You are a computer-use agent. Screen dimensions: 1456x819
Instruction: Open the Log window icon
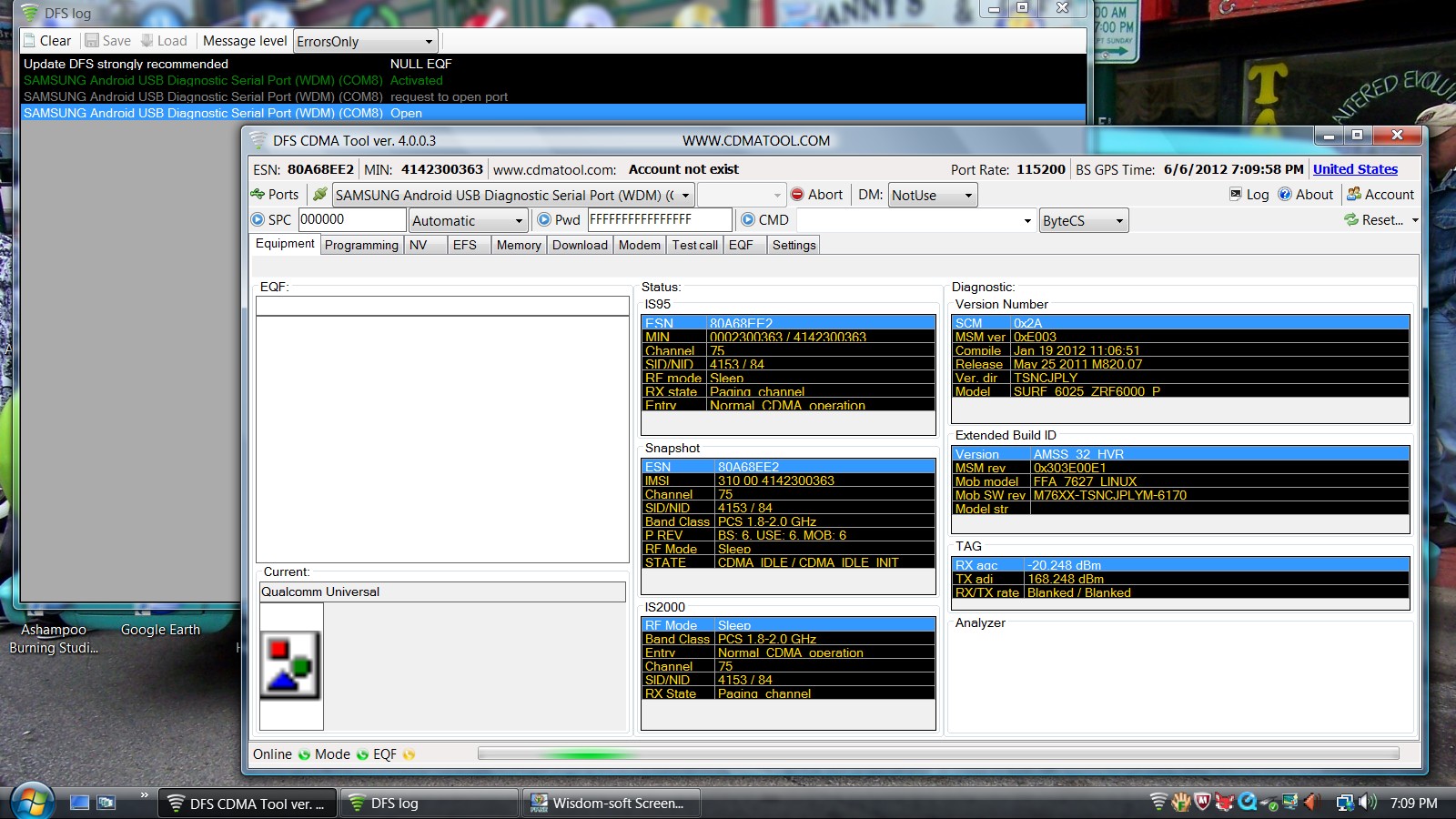pyautogui.click(x=1236, y=195)
